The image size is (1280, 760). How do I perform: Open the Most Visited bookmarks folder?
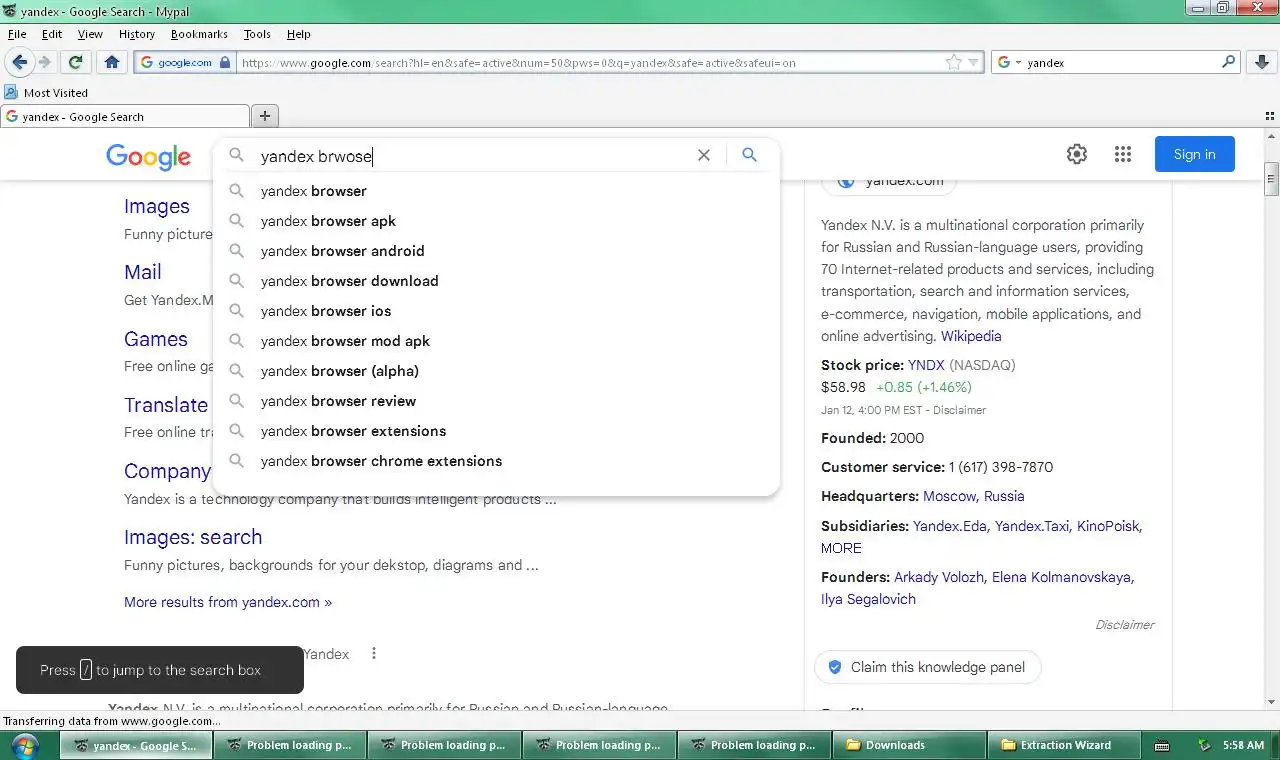(x=46, y=92)
